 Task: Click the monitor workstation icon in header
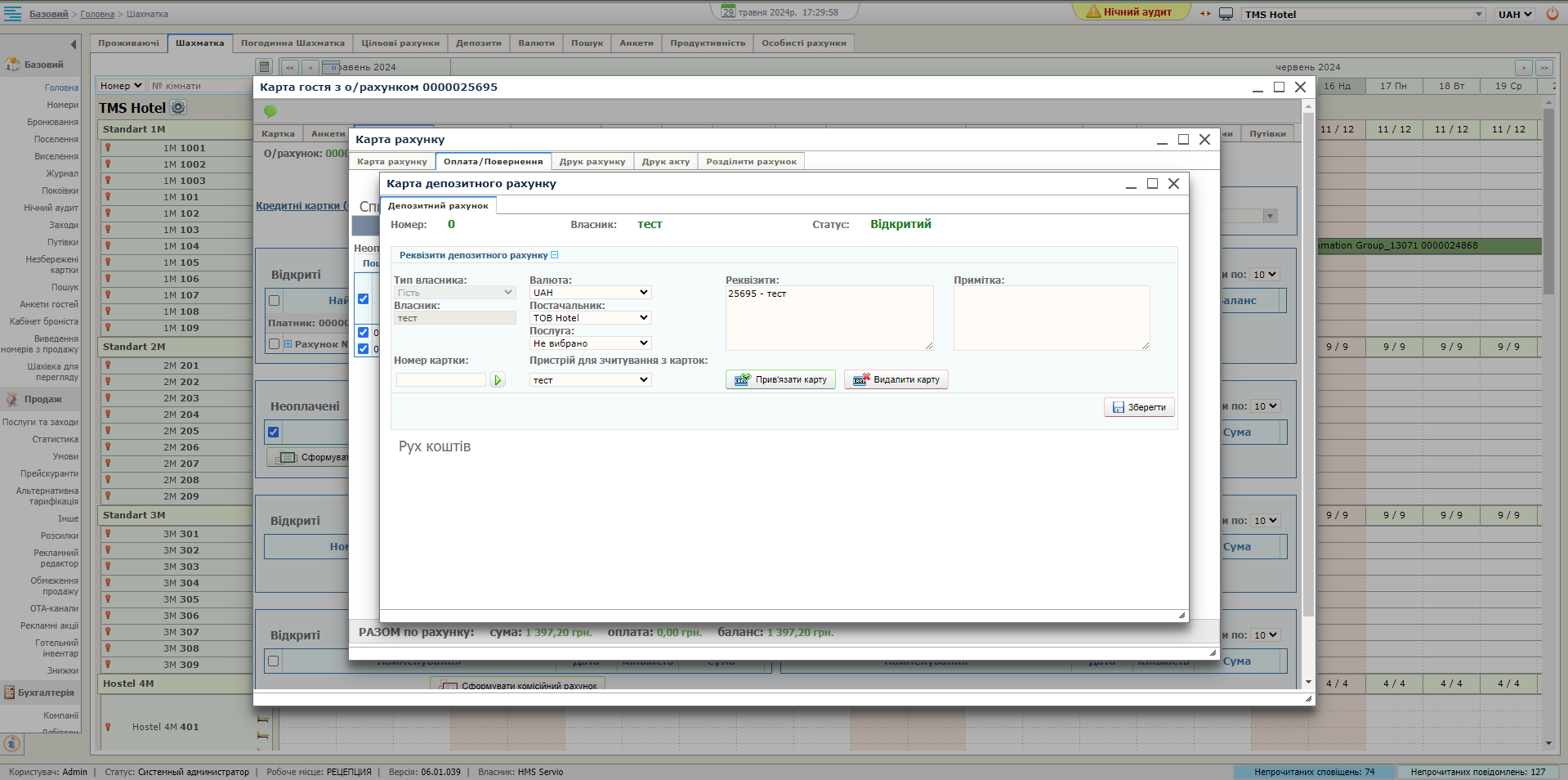pos(1226,14)
